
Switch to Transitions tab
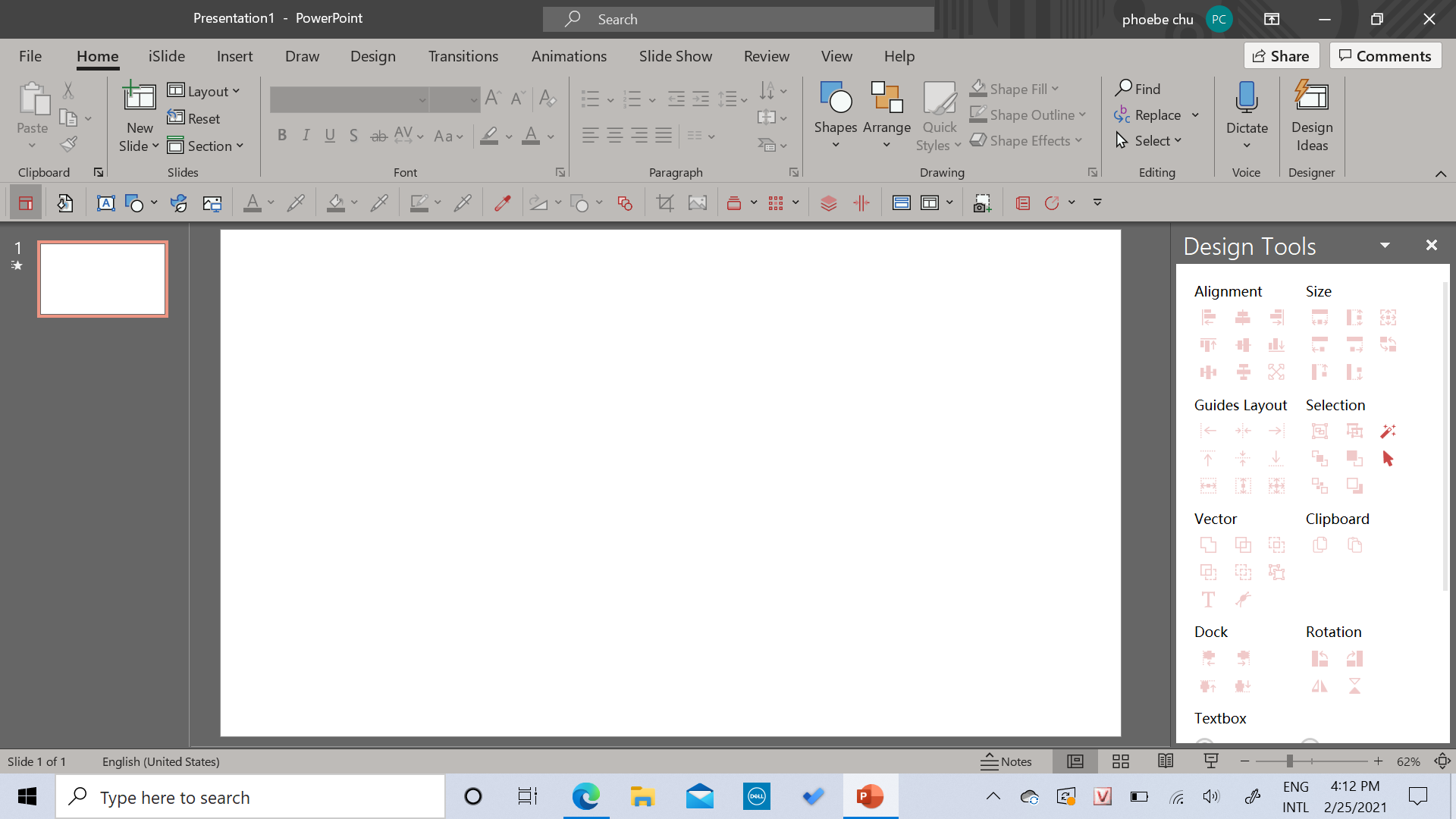tap(463, 56)
